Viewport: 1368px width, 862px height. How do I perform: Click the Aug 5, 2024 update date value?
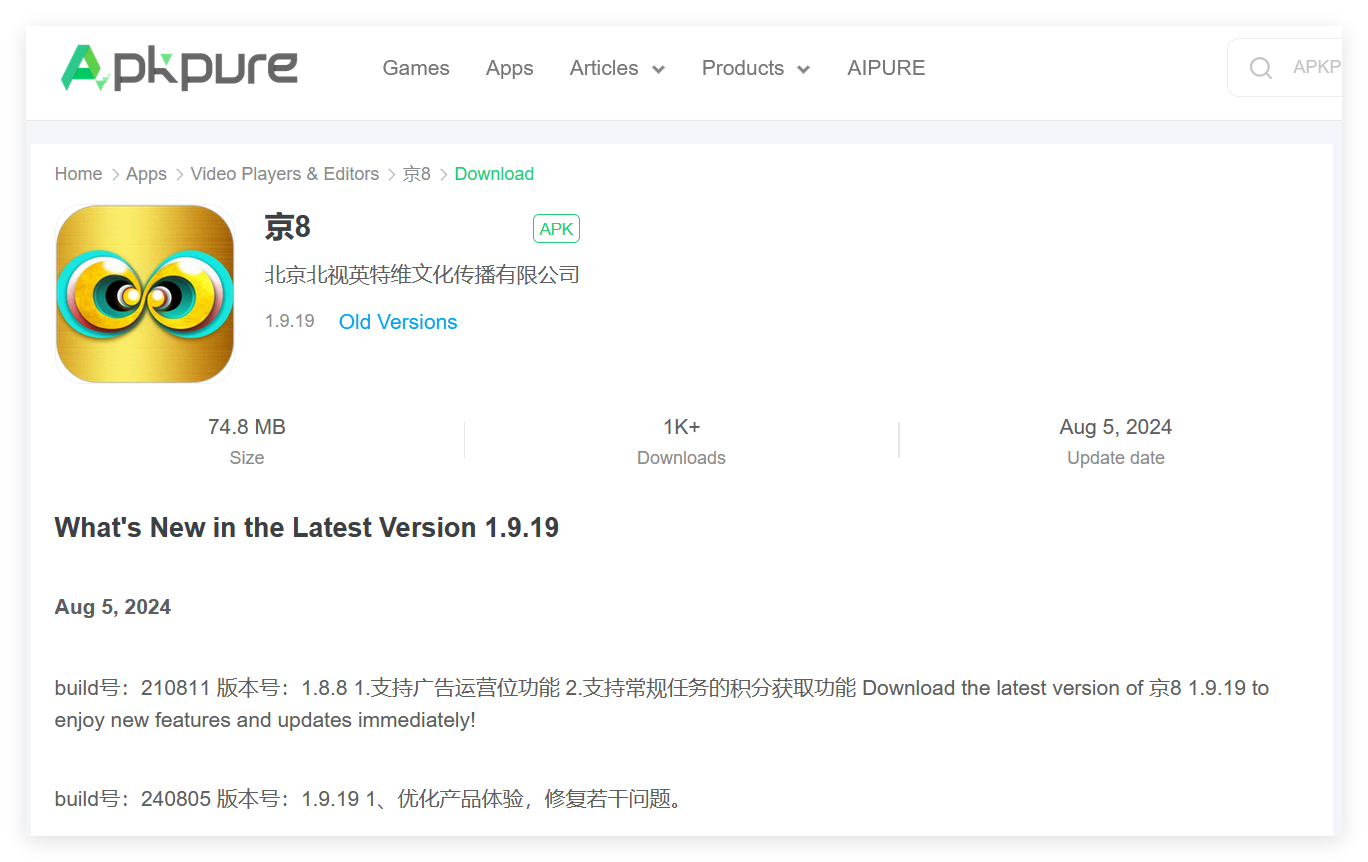tap(1116, 427)
